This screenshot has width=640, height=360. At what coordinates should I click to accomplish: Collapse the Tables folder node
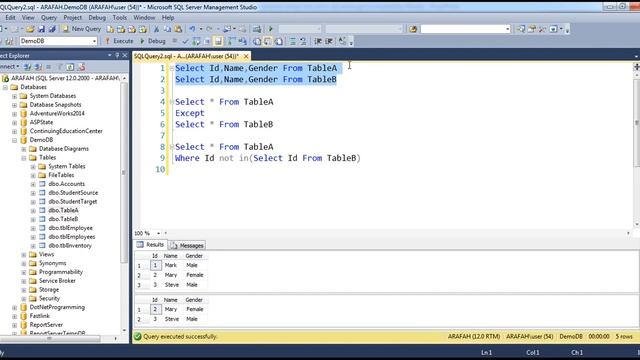(x=24, y=158)
